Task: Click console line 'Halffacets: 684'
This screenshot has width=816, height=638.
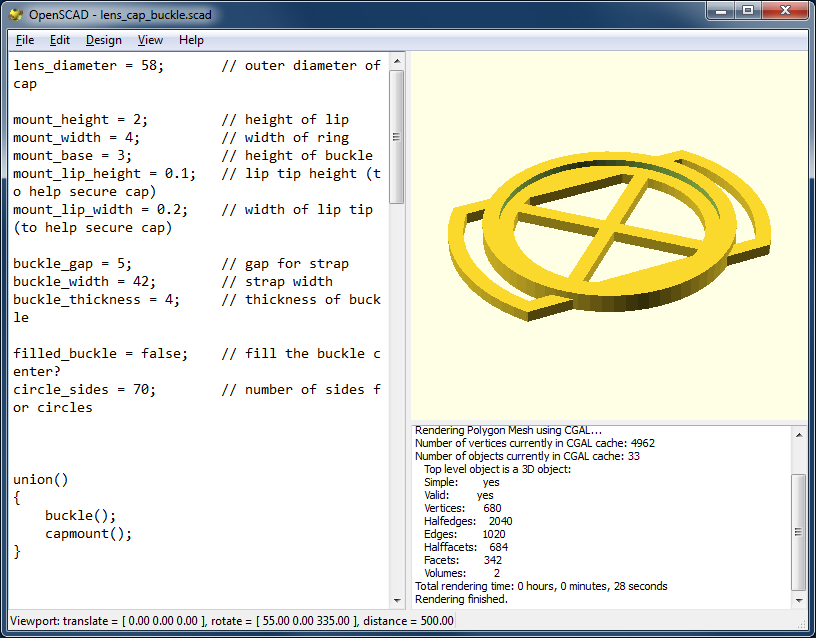Action: pos(466,547)
